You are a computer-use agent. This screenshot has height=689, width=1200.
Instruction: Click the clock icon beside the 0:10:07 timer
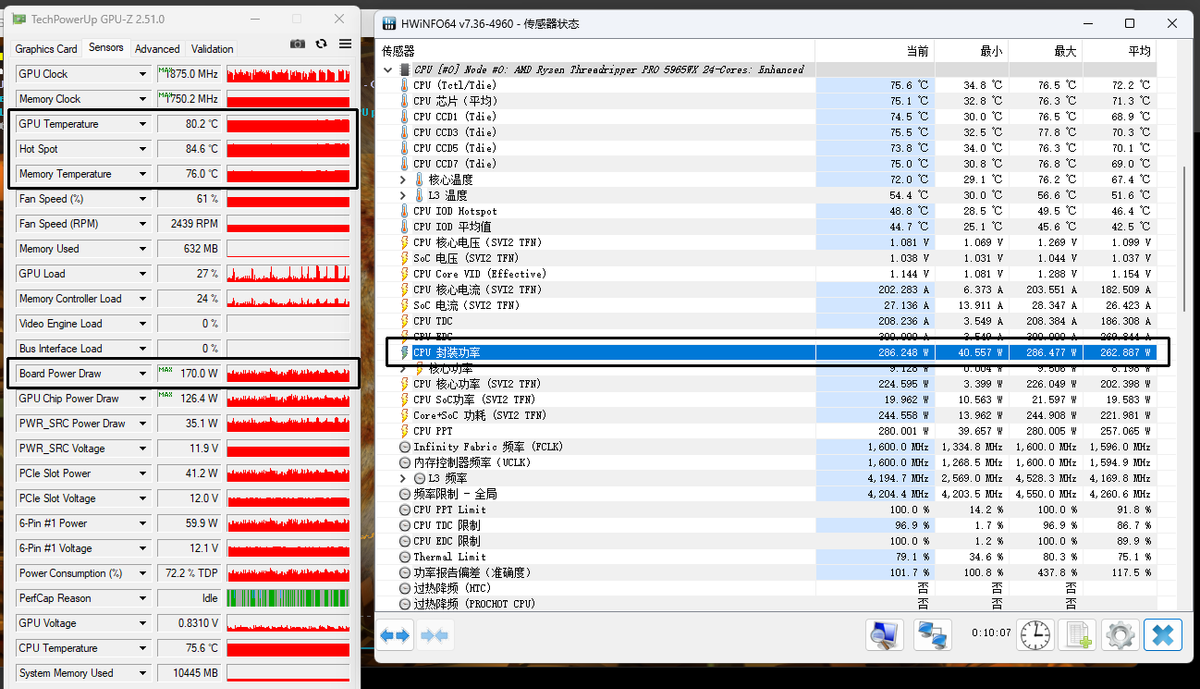click(x=1036, y=634)
